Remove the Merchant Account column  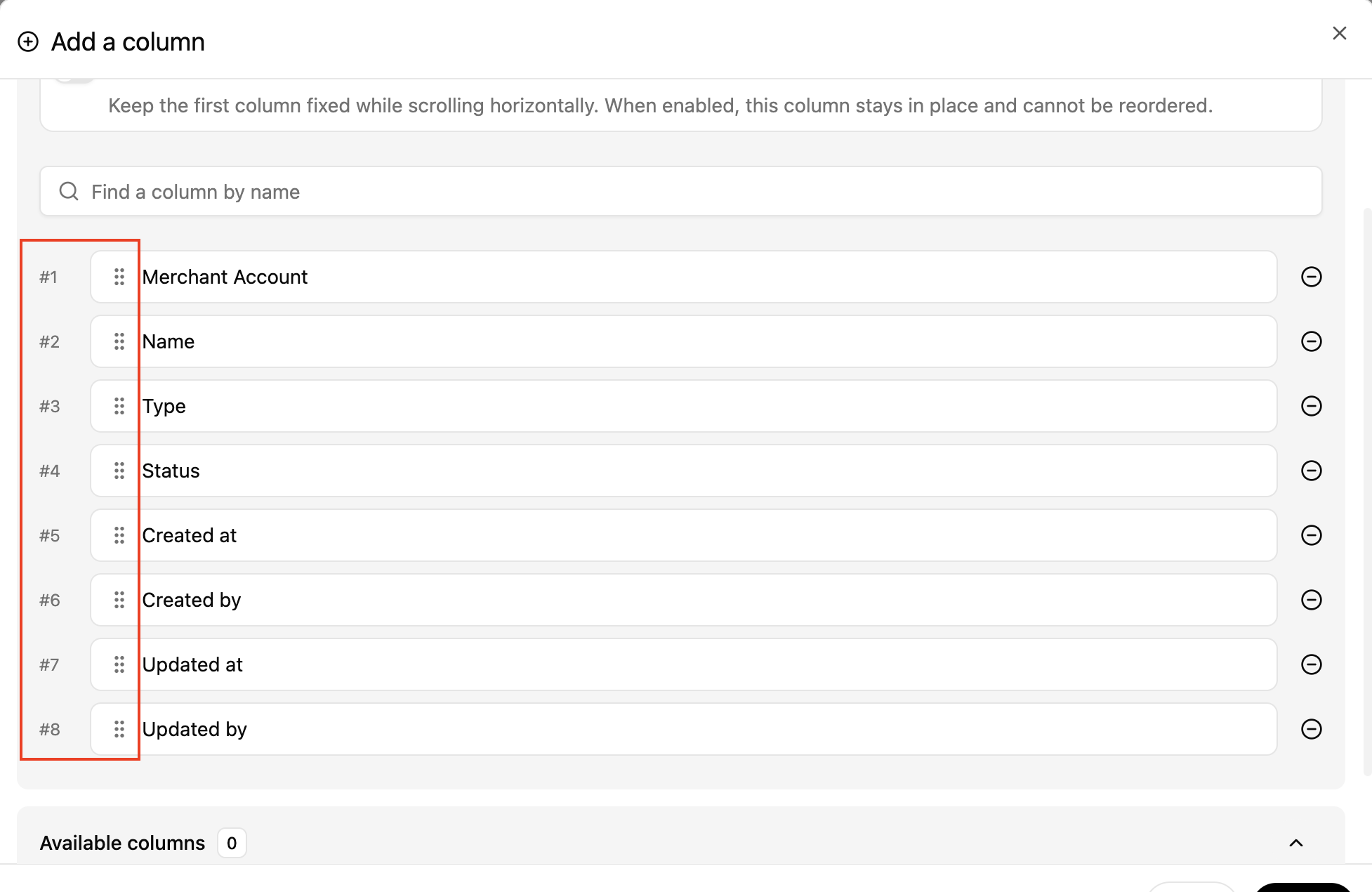tap(1311, 277)
